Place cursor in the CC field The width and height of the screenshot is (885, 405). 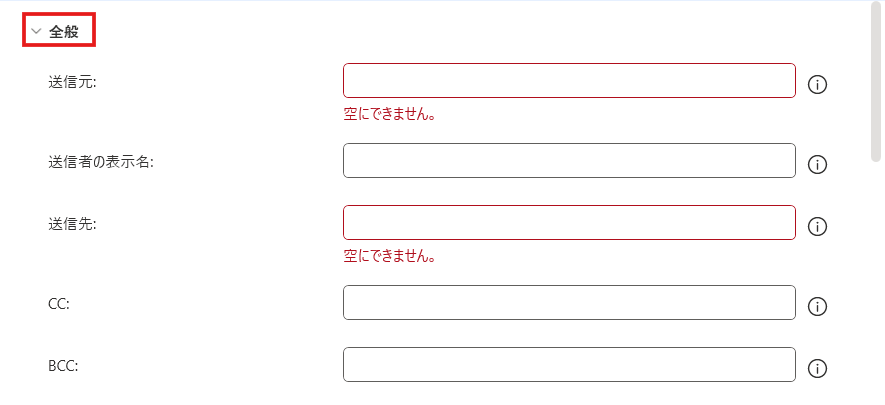point(569,303)
